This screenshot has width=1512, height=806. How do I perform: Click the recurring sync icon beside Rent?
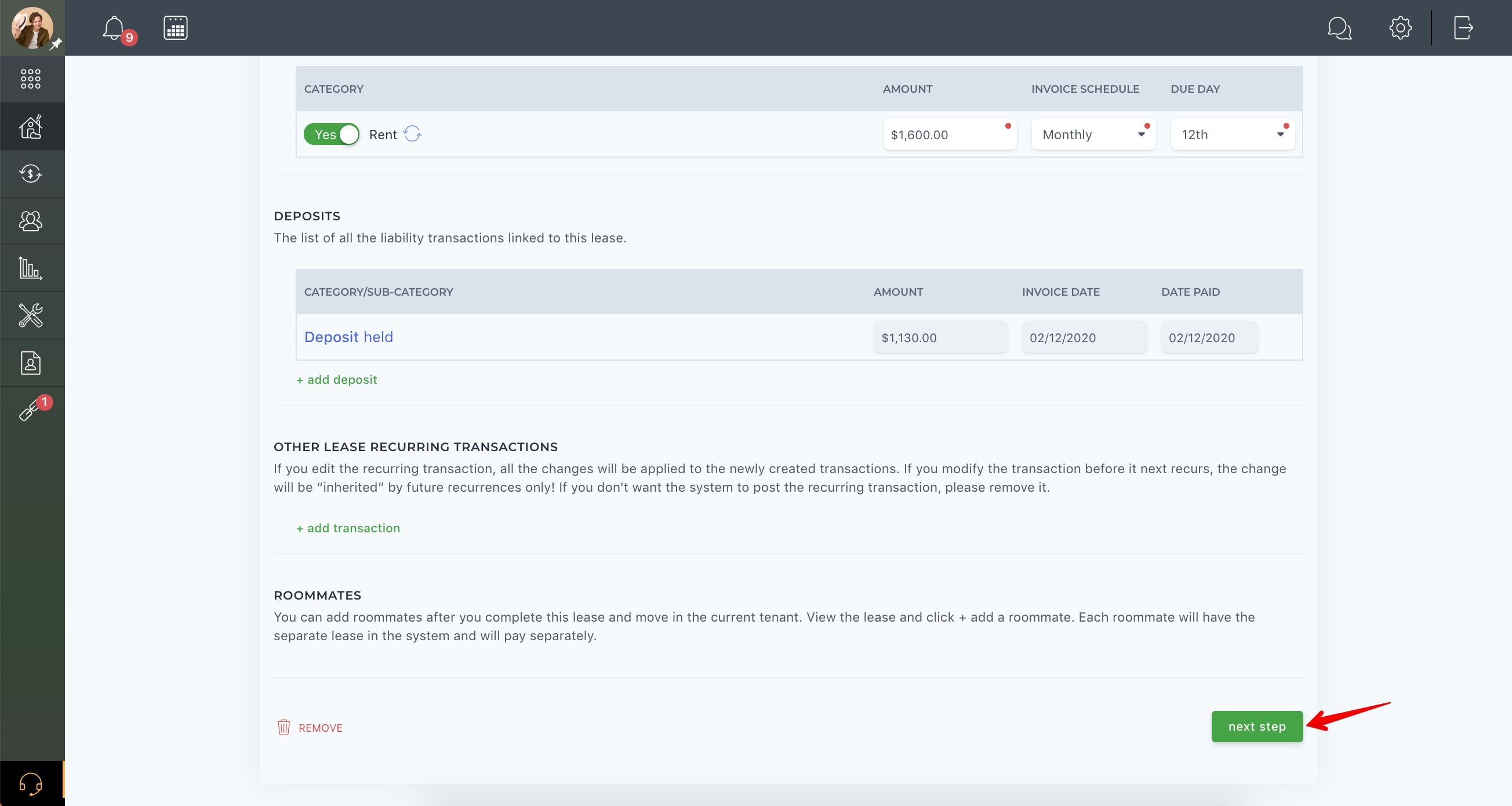point(412,134)
